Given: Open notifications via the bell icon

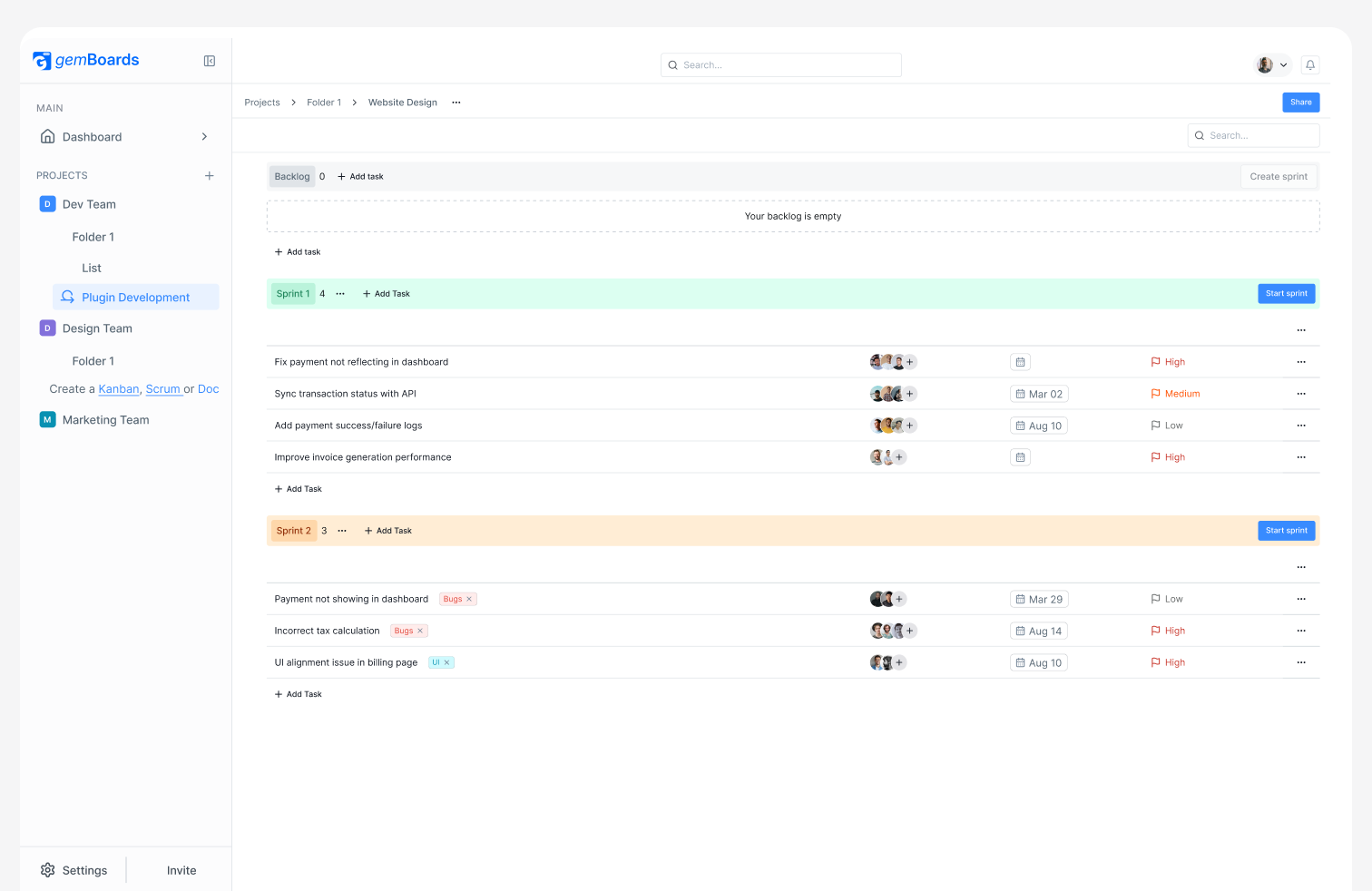Looking at the screenshot, I should [x=1309, y=64].
